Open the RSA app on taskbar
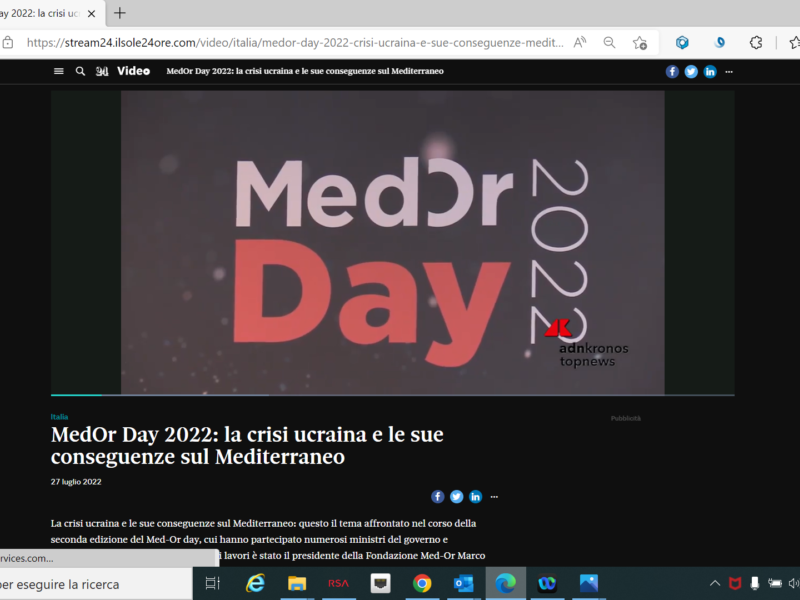Viewport: 800px width, 600px height. [338, 583]
